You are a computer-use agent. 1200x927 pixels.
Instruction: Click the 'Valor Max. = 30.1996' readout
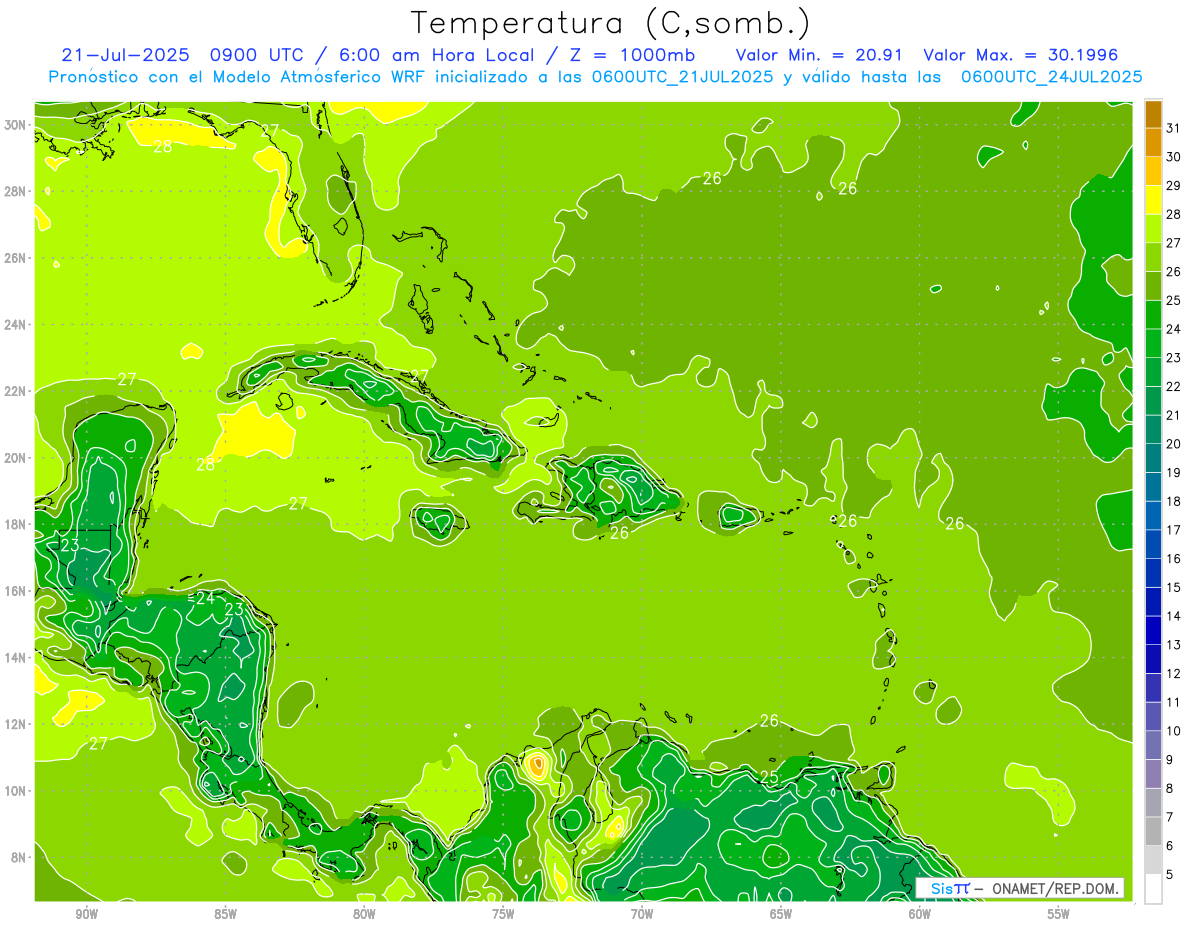1020,56
